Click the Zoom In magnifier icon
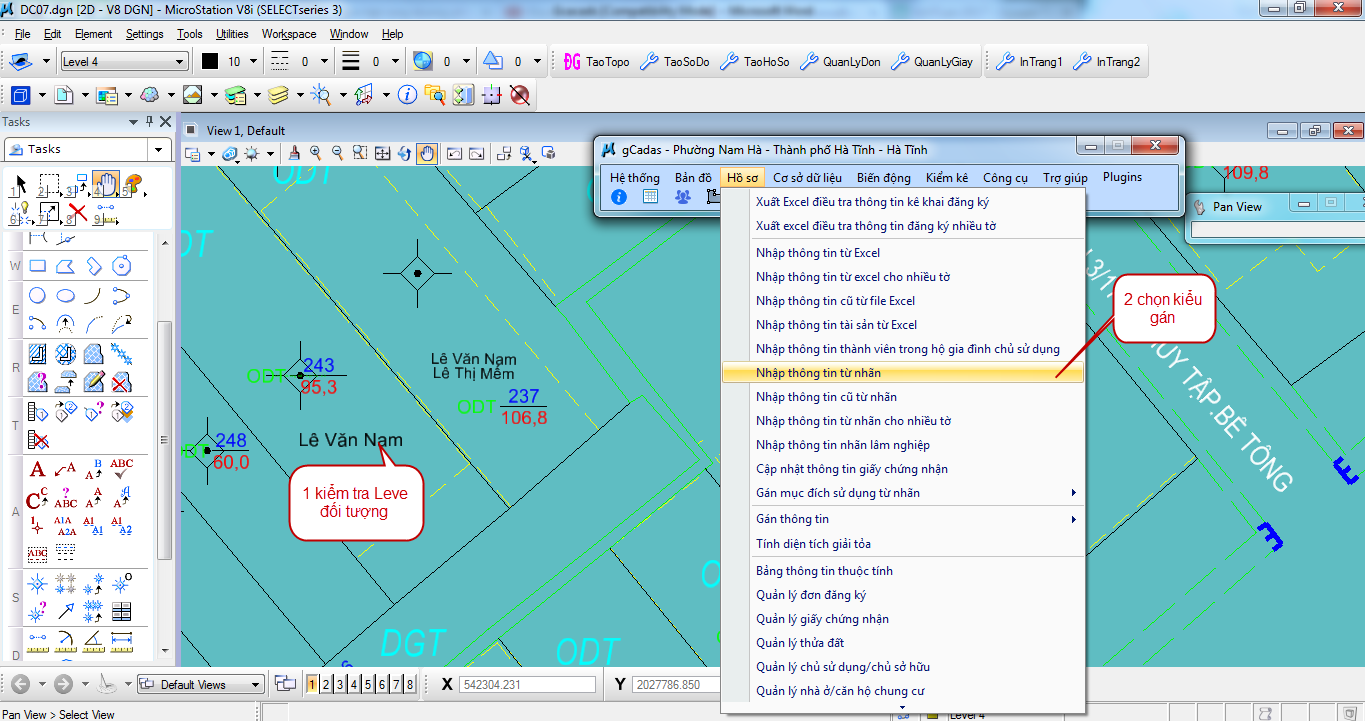Viewport: 1365px width, 721px height. pos(316,153)
